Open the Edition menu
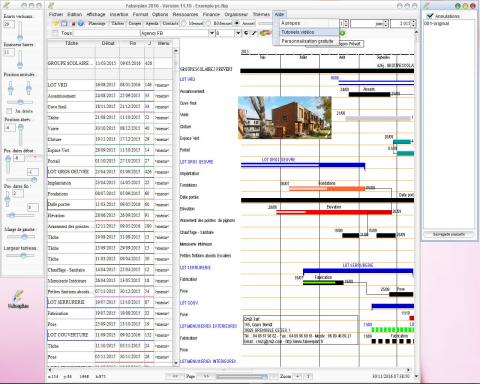480x384 pixels. pos(75,14)
